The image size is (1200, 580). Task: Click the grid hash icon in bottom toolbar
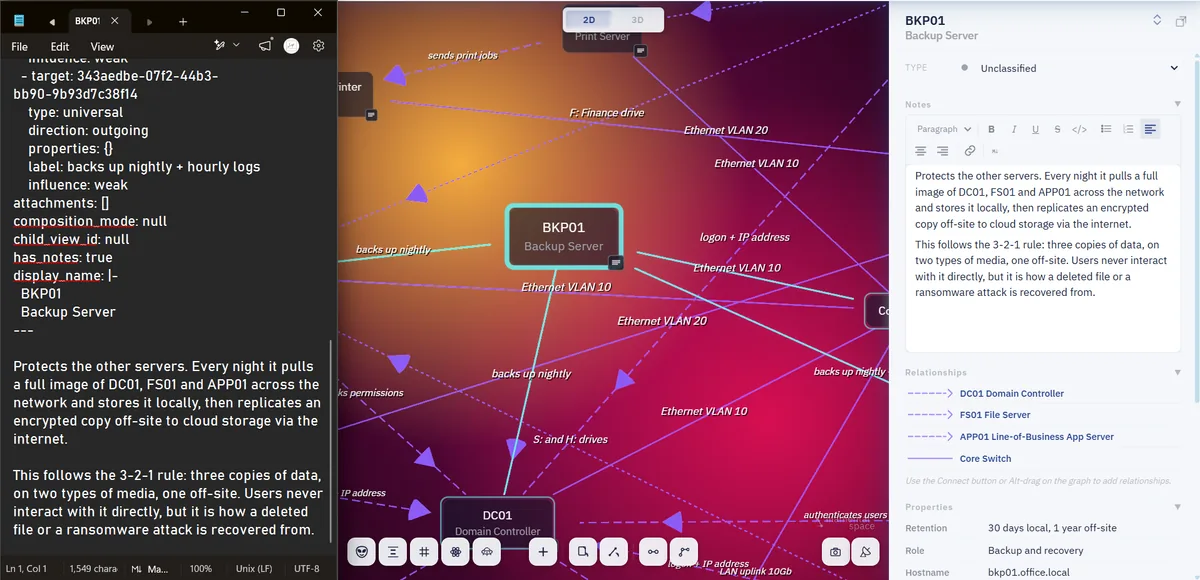coord(424,551)
